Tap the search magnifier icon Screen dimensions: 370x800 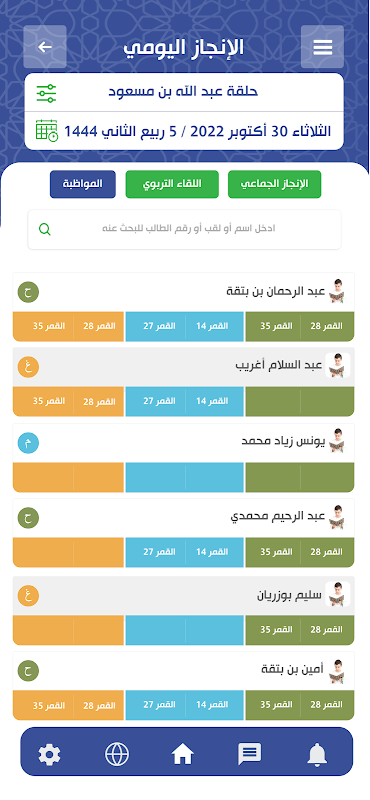[x=45, y=230]
